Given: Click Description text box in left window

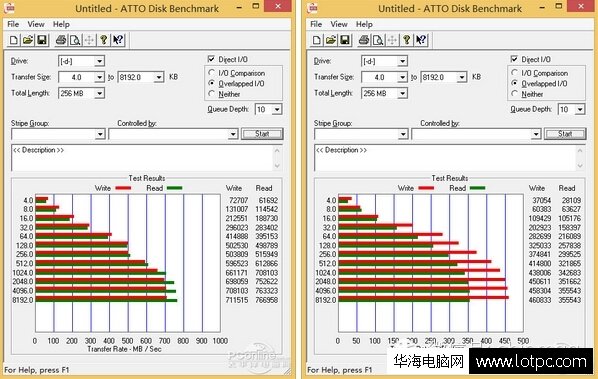Looking at the screenshot, I should click(143, 157).
